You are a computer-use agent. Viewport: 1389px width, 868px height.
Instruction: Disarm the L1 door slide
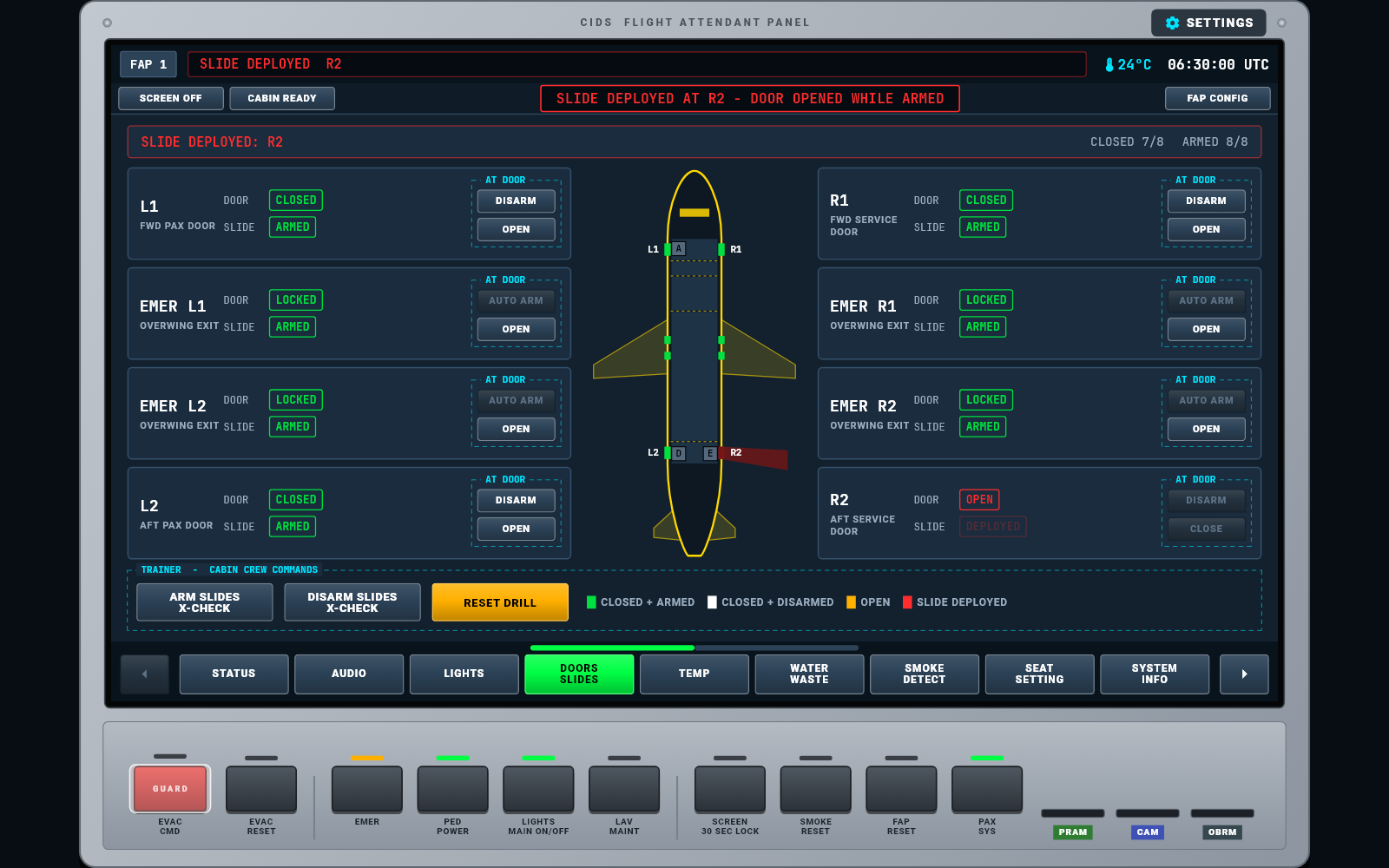(x=517, y=201)
